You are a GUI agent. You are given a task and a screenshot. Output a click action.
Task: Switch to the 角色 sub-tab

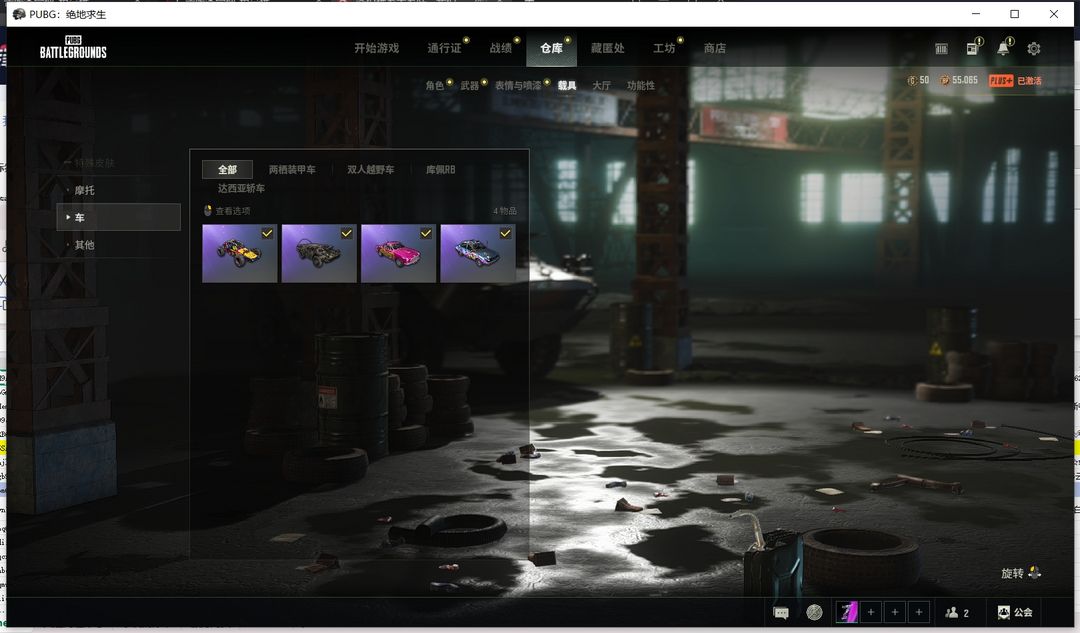435,85
